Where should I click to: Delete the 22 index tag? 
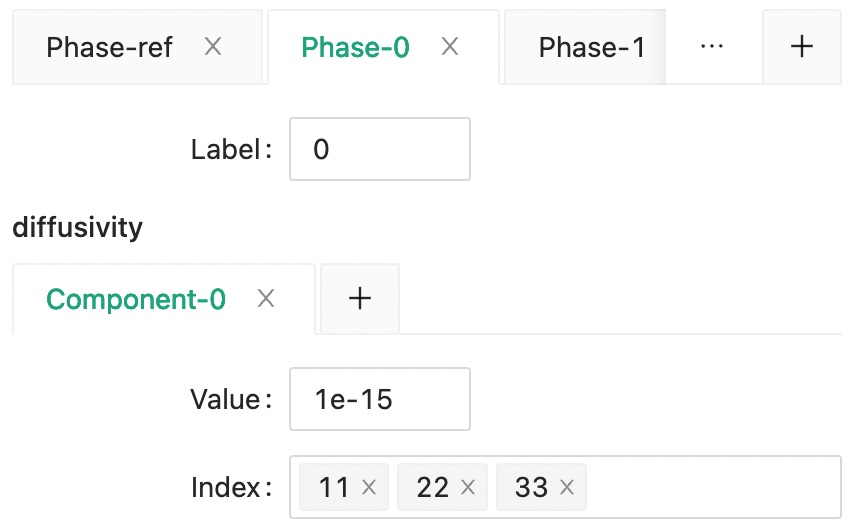(467, 488)
